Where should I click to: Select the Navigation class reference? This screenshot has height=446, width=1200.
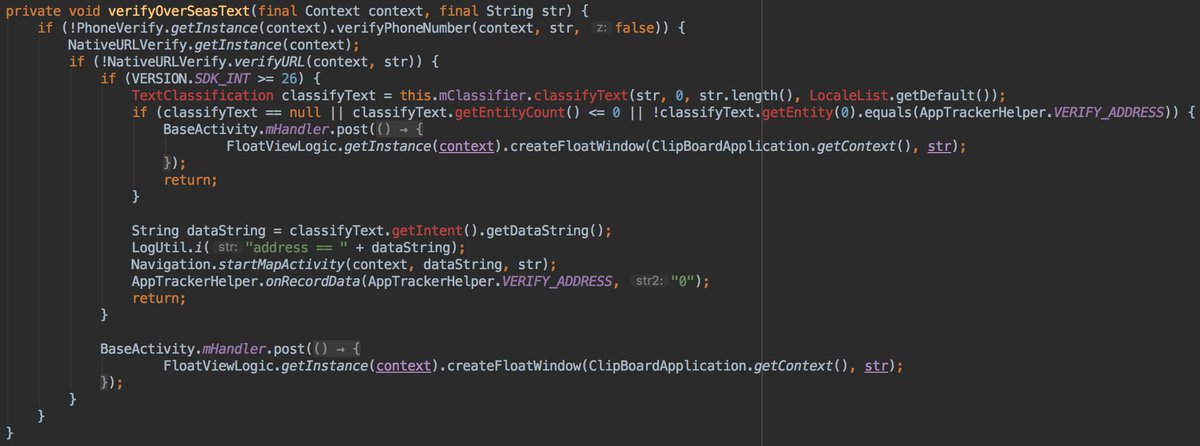point(171,265)
